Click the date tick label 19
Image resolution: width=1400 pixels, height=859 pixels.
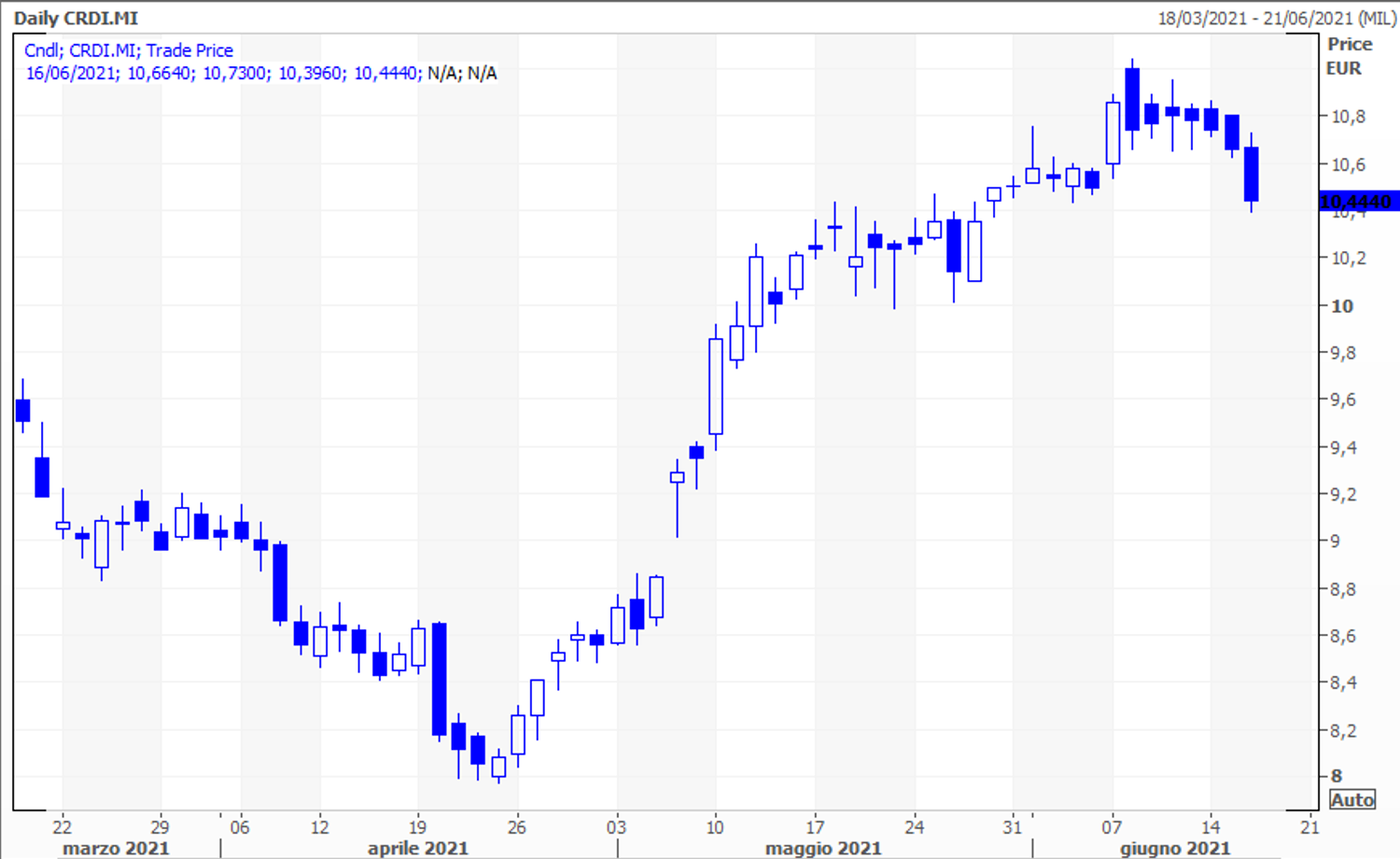(417, 826)
